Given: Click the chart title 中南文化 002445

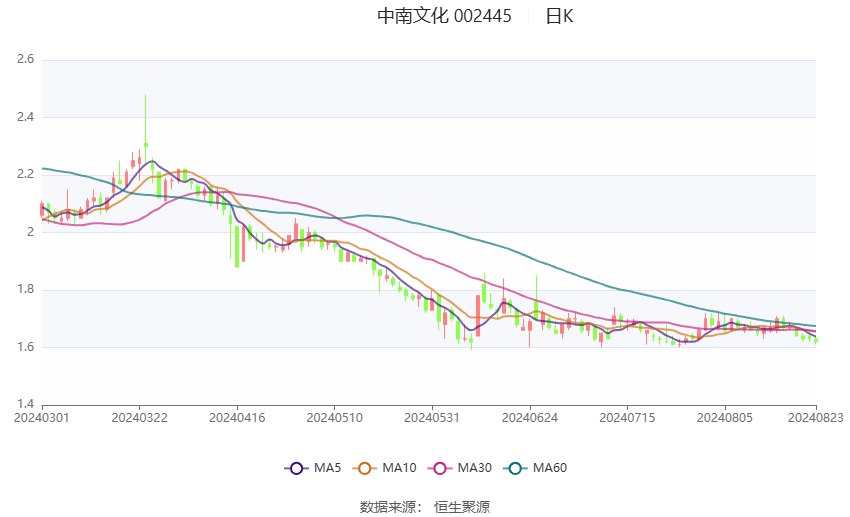Looking at the screenshot, I should [444, 16].
